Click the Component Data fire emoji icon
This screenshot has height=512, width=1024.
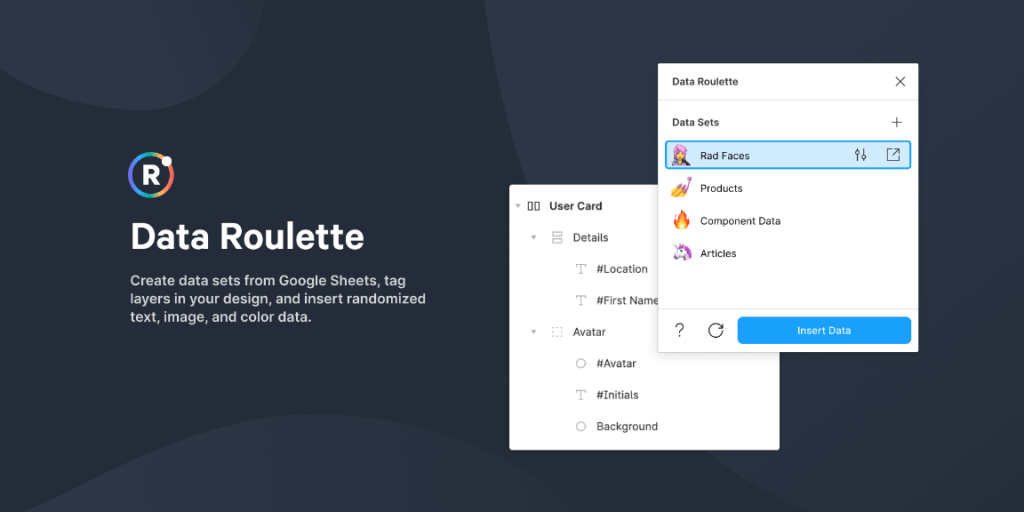pos(681,221)
